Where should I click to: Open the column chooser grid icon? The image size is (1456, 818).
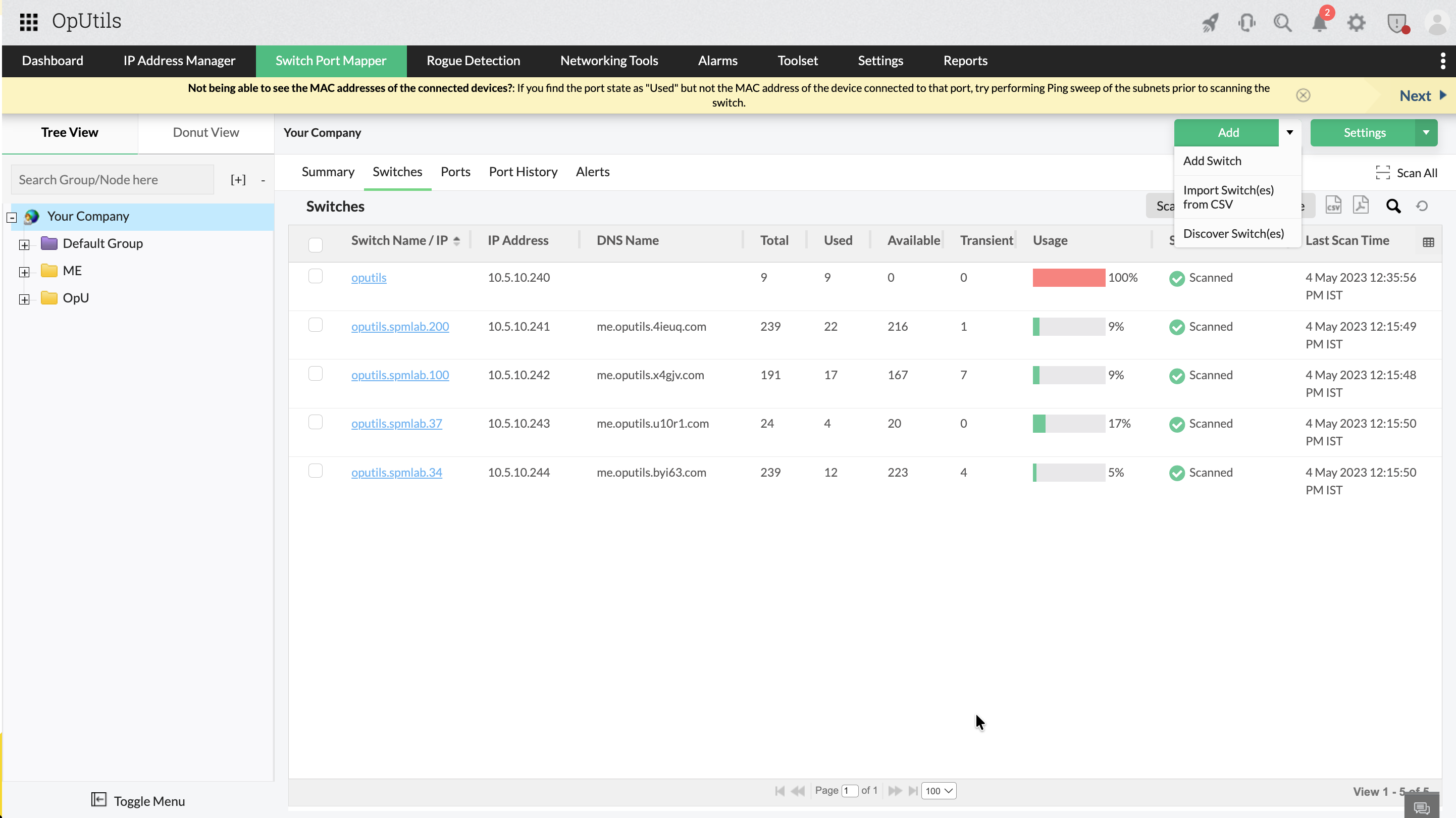[x=1428, y=242]
